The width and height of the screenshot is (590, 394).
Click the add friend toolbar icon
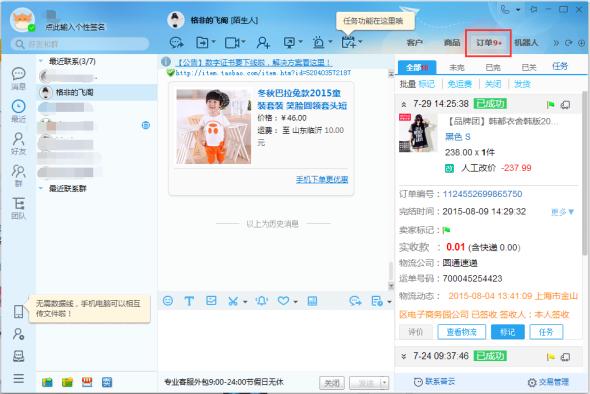[x=263, y=43]
